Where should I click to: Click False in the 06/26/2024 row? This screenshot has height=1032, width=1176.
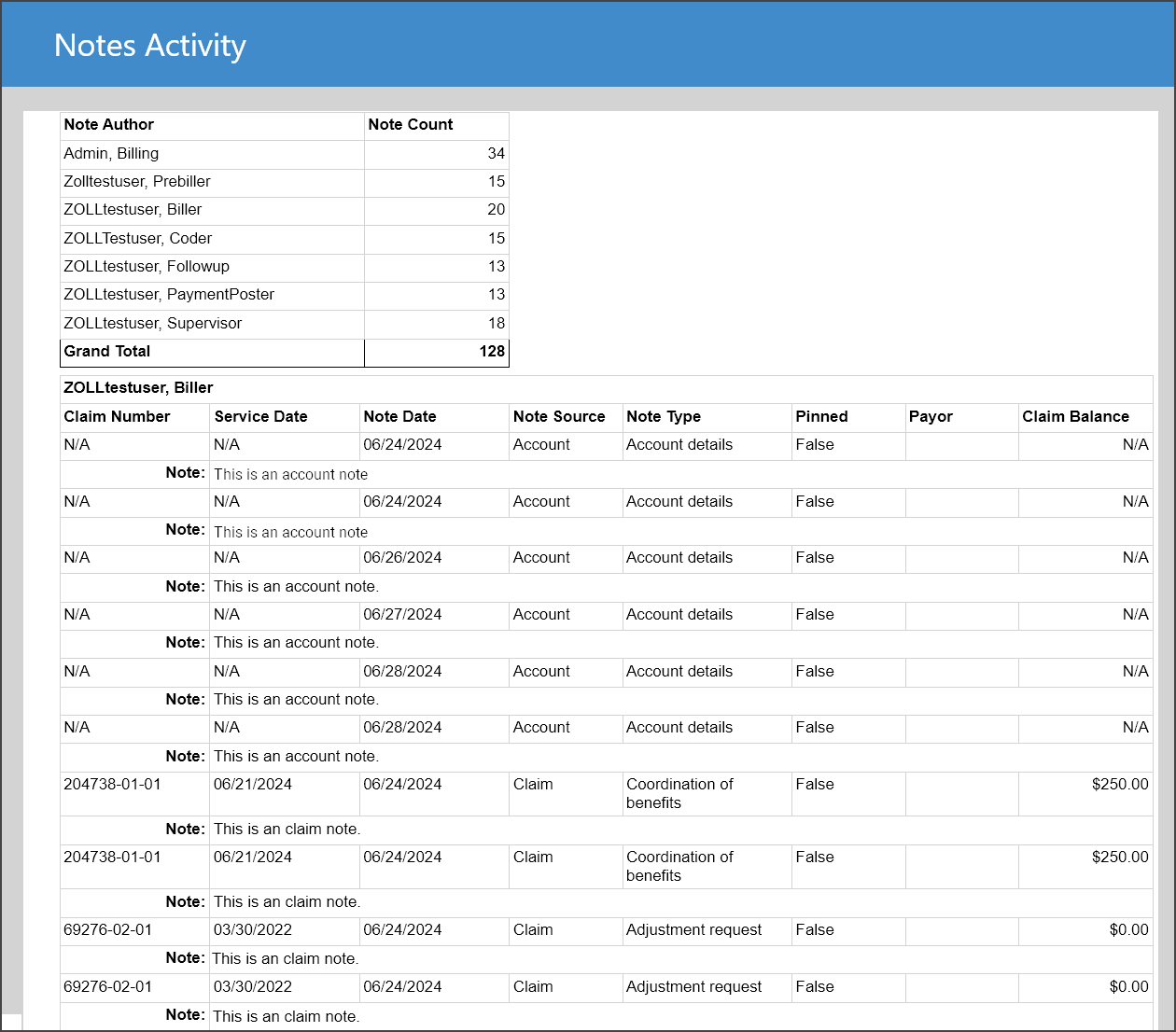[x=815, y=558]
